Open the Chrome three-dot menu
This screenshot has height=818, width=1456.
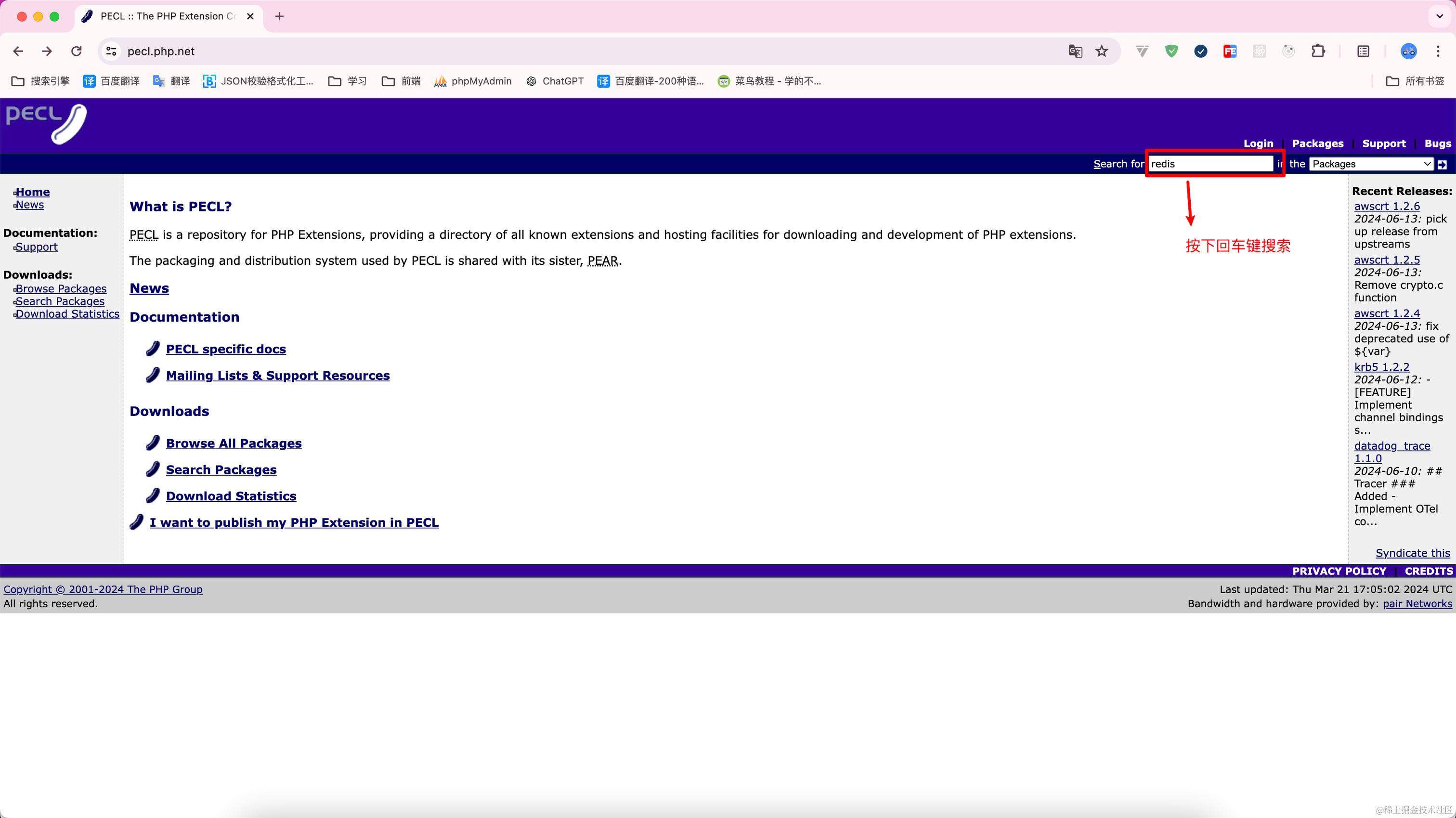coord(1438,52)
